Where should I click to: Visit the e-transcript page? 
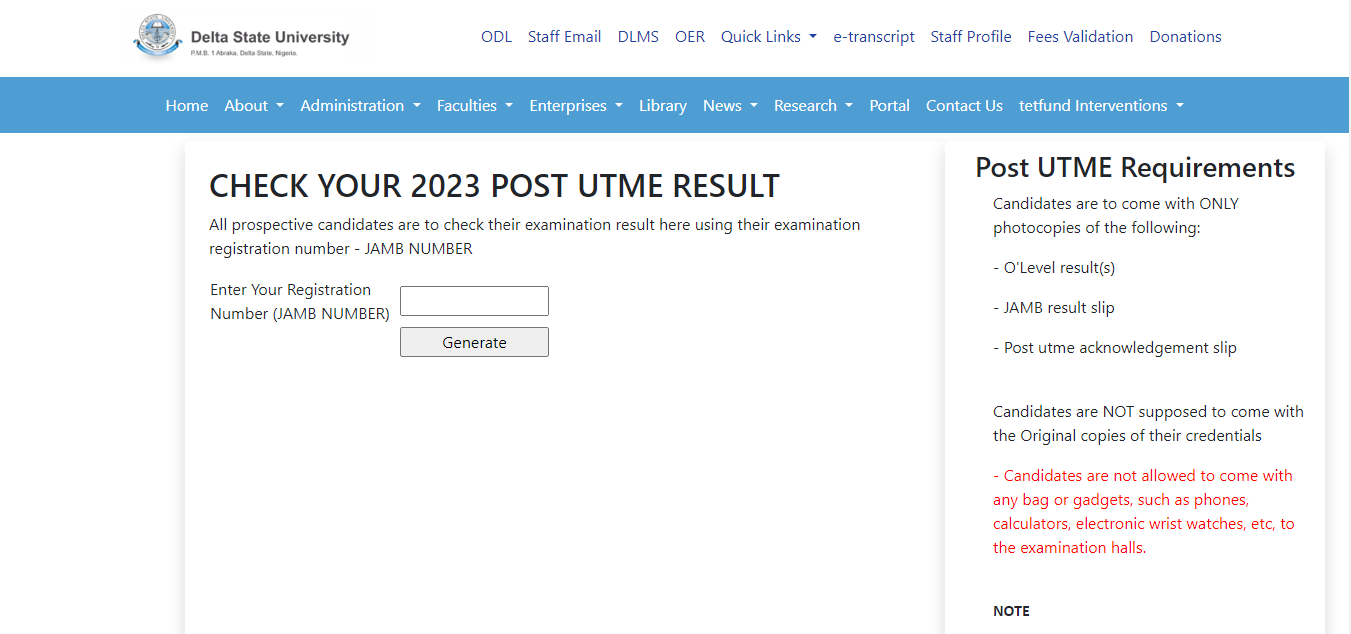click(873, 36)
